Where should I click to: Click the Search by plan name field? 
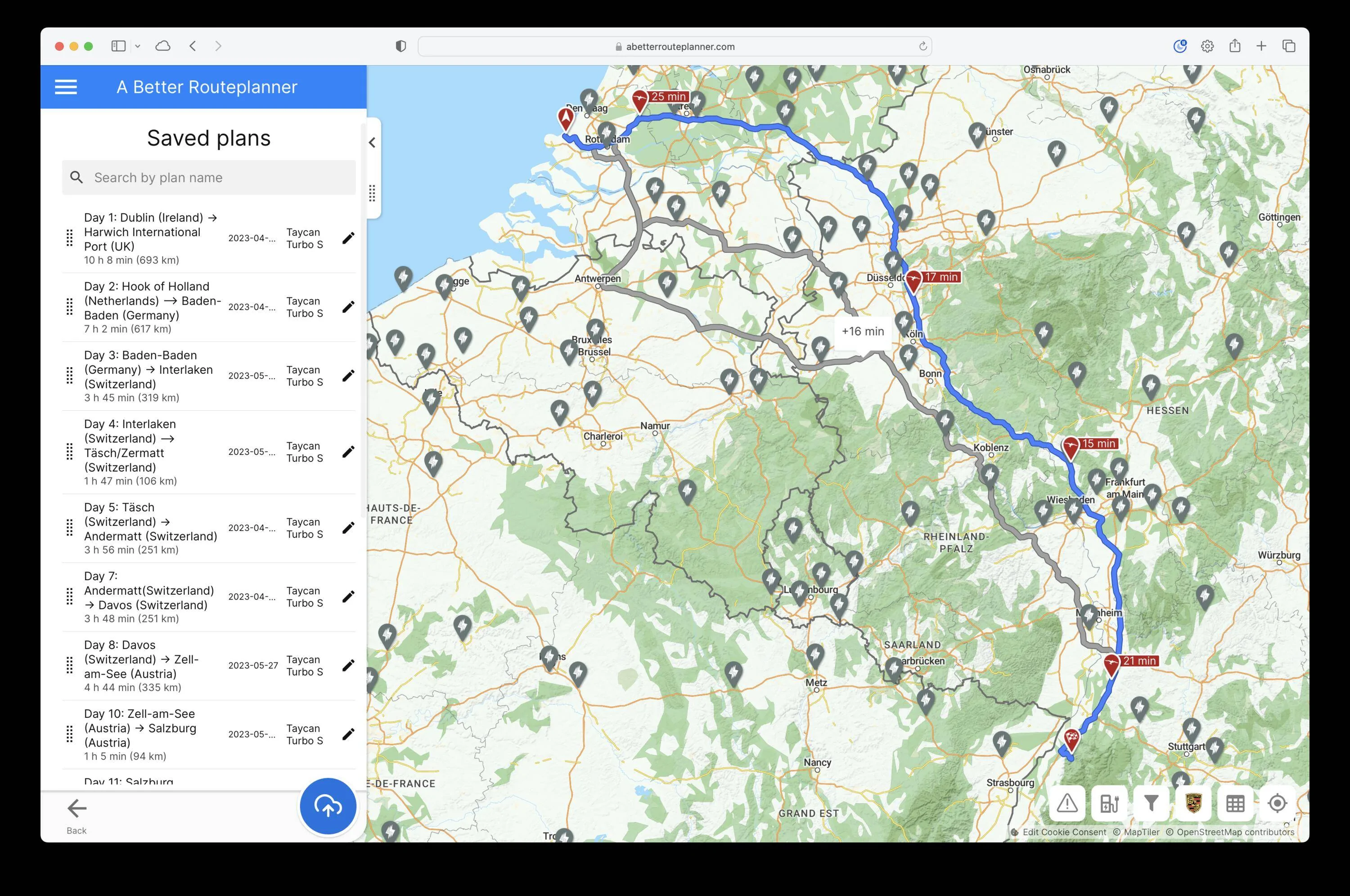pyautogui.click(x=209, y=177)
